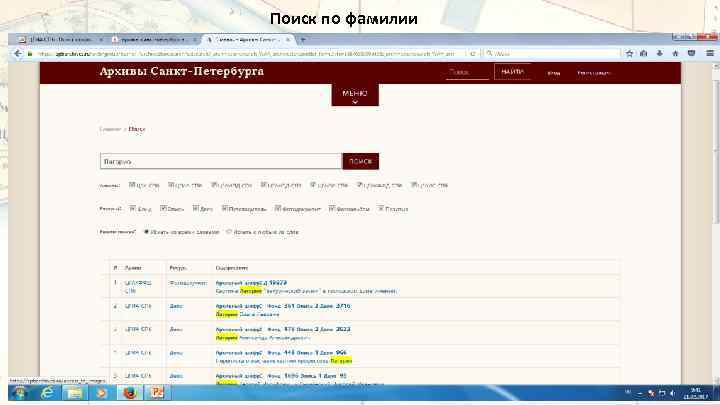
Task: Click the browser address bar URL
Action: tap(248, 54)
